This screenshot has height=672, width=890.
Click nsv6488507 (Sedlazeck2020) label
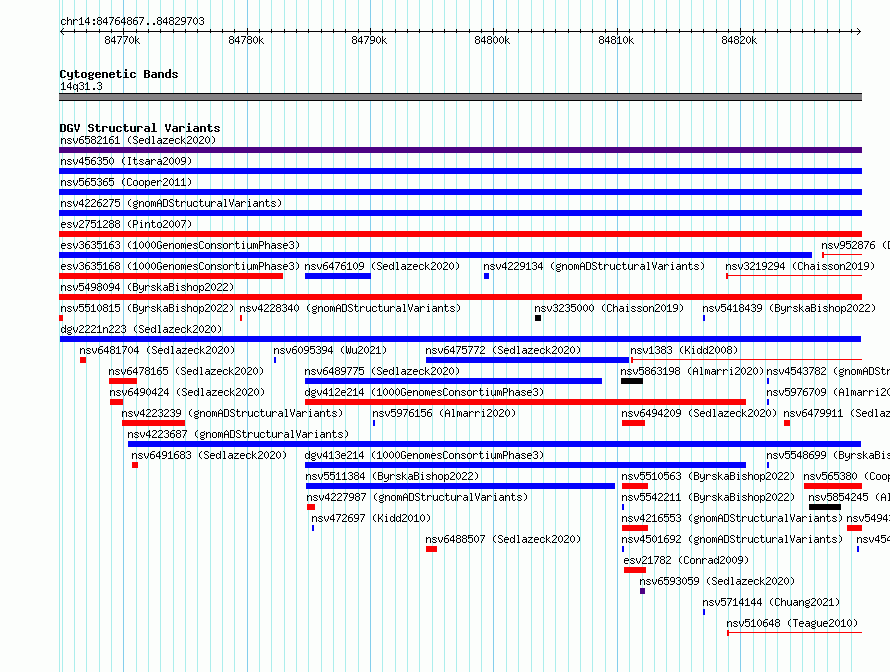pos(503,539)
